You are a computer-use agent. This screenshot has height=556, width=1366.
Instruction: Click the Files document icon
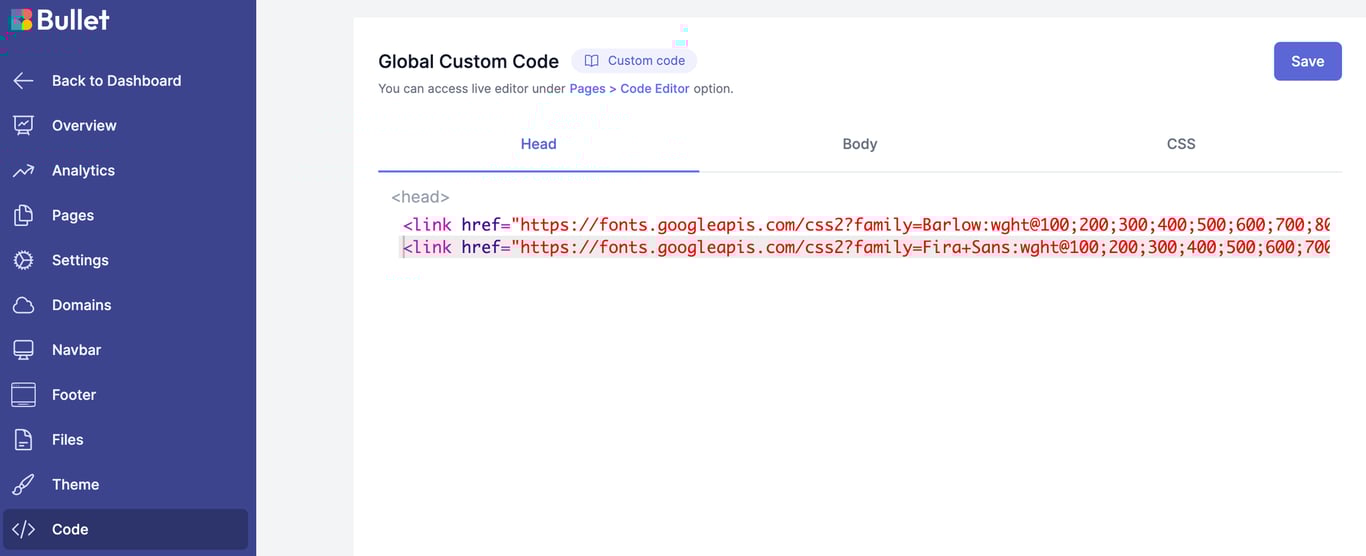(x=23, y=440)
